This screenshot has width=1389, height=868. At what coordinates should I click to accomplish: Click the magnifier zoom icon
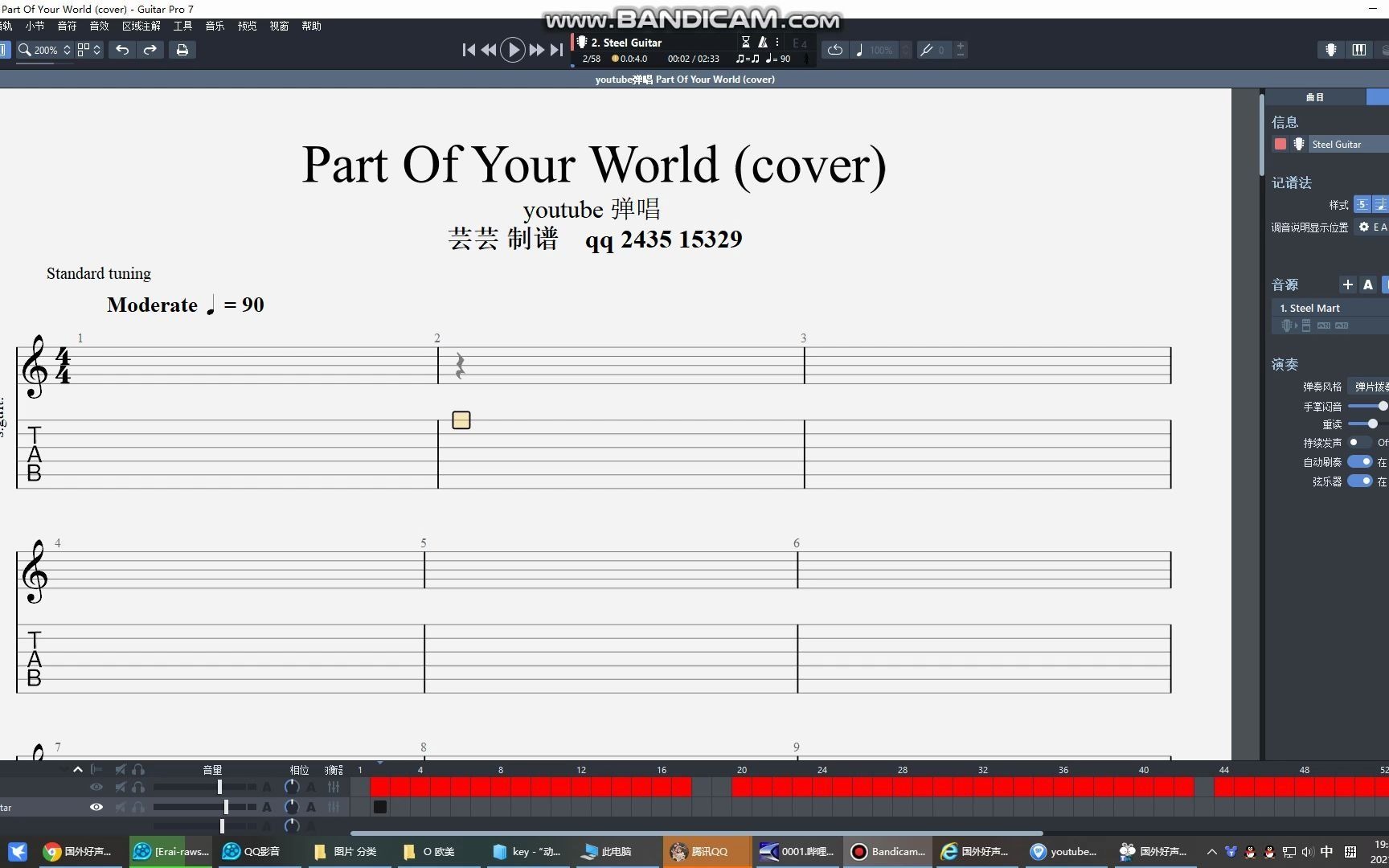tap(25, 50)
